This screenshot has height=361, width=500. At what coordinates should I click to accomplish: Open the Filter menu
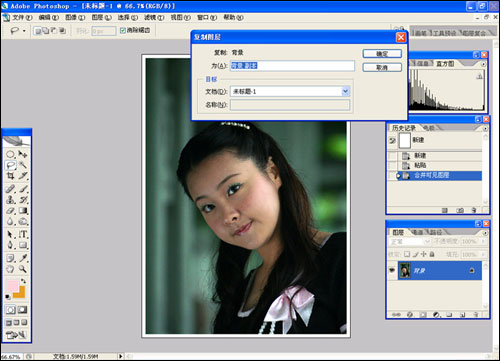click(x=154, y=17)
